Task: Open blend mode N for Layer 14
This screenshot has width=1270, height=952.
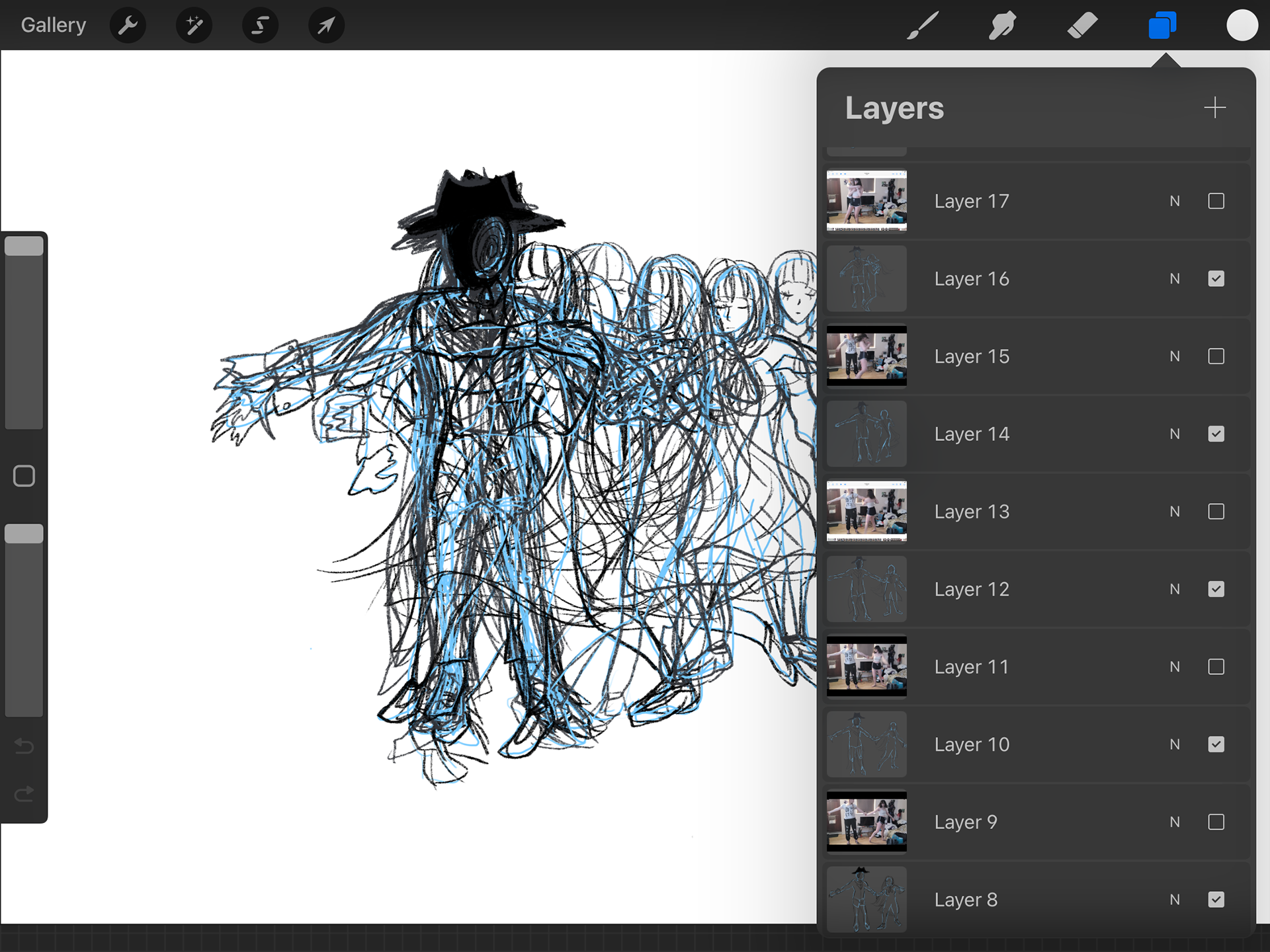Action: pos(1175,434)
